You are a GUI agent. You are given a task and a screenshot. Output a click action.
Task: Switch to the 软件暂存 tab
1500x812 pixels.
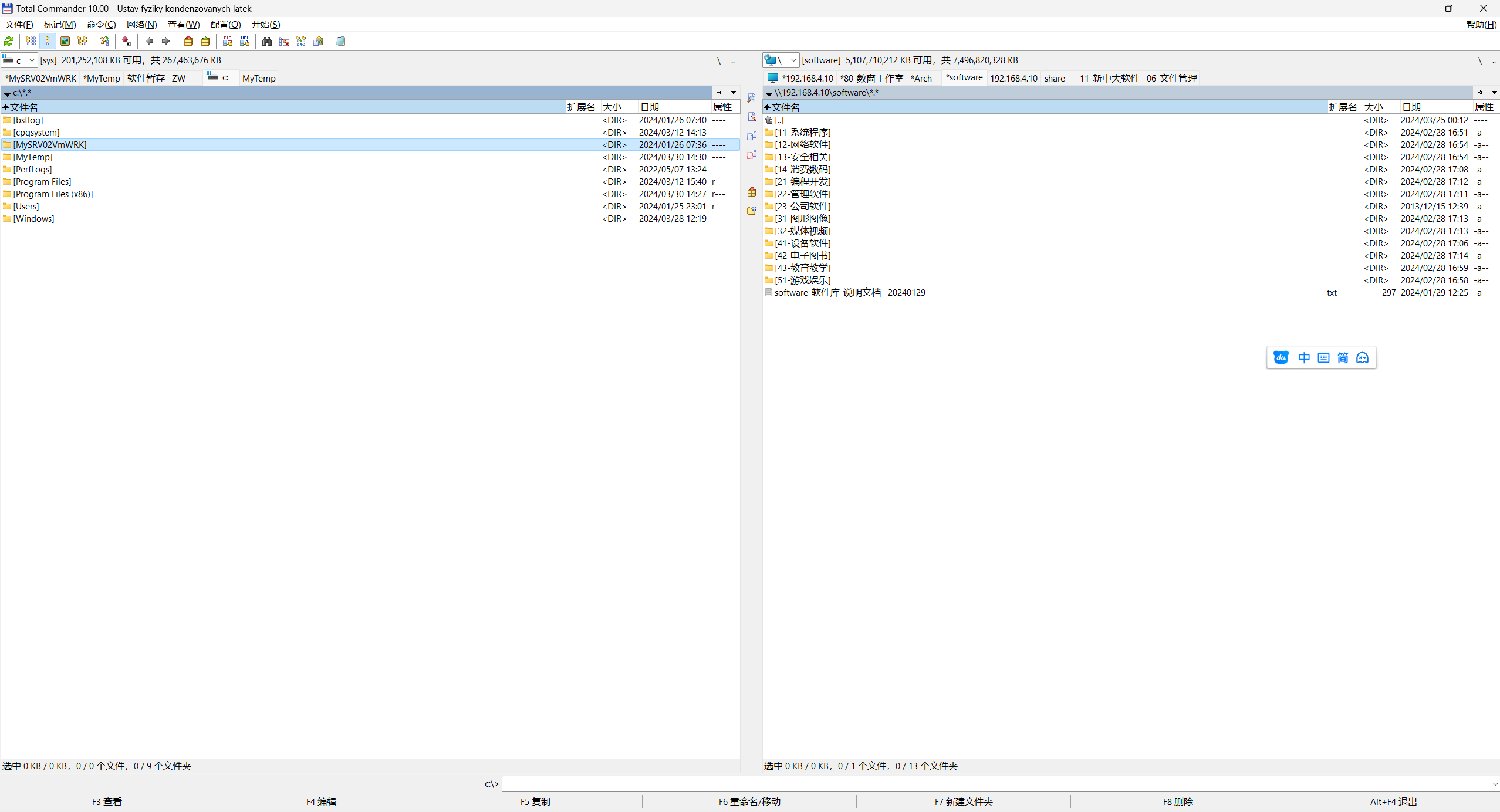tap(146, 78)
